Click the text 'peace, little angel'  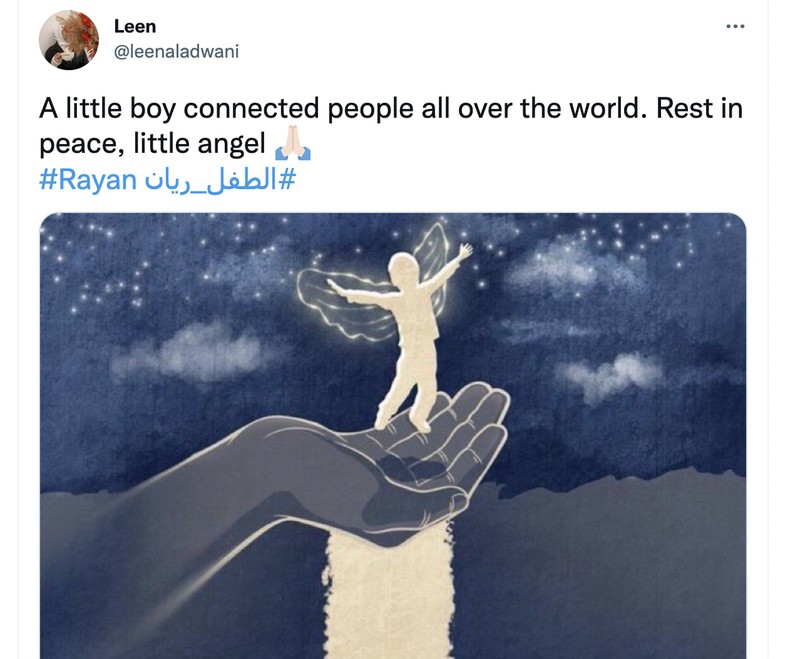coord(153,143)
